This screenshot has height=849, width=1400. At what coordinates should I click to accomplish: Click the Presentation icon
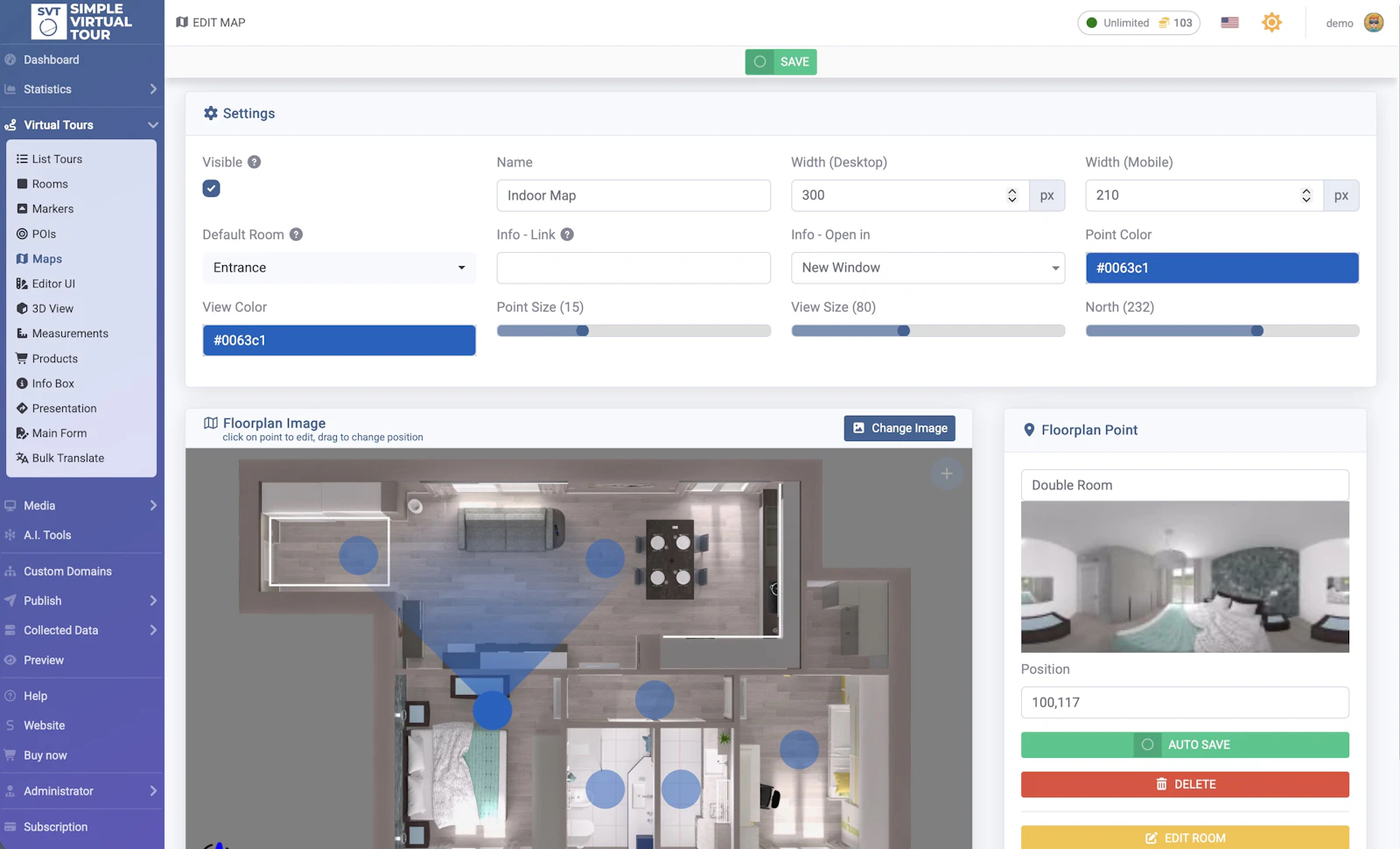(x=22, y=409)
